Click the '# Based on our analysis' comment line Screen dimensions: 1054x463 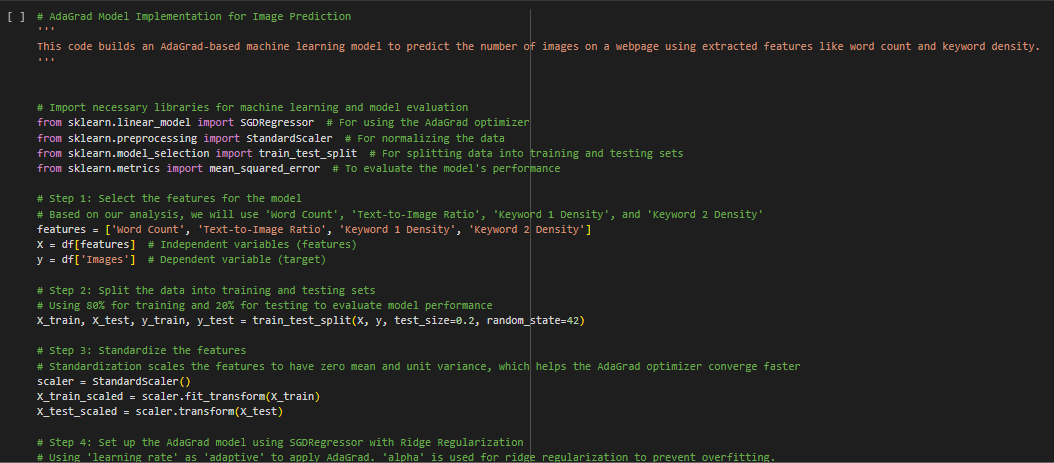[400, 214]
